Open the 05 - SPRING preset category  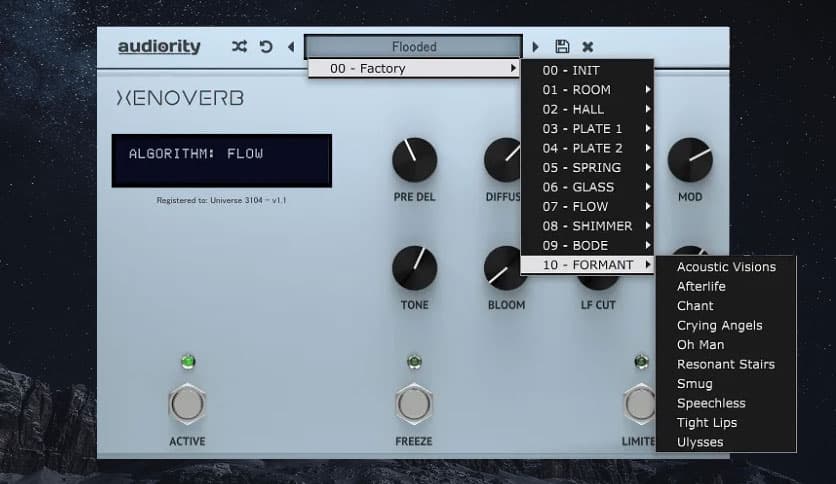587,167
